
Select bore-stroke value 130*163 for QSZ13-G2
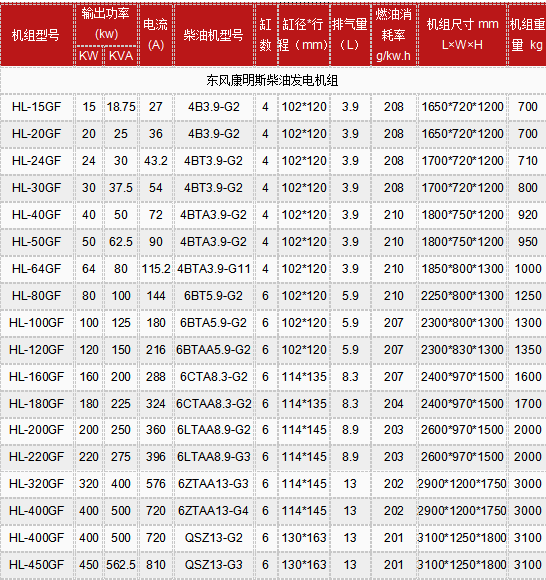pyautogui.click(x=304, y=538)
